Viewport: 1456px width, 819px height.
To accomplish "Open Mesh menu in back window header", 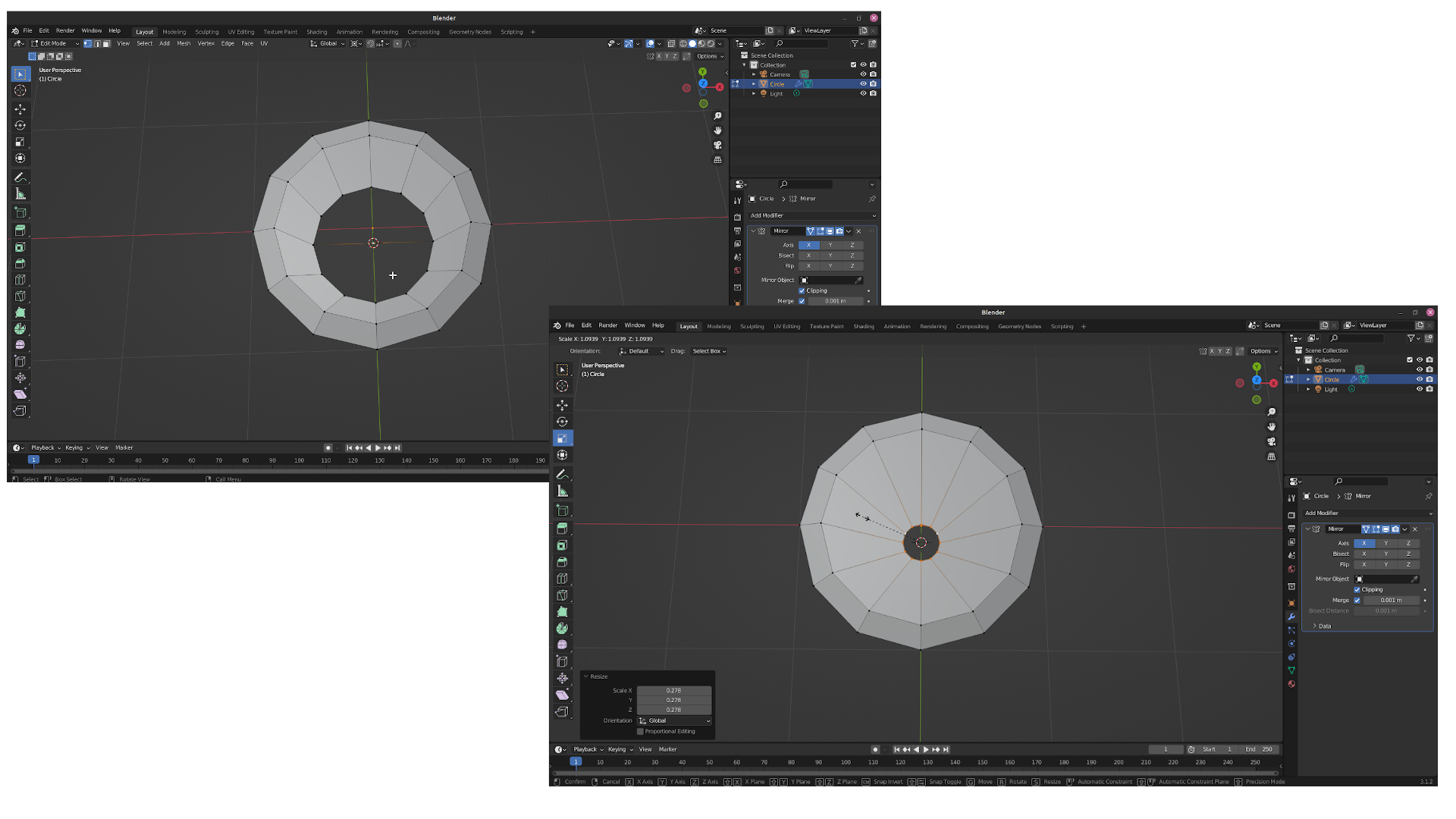I will pyautogui.click(x=184, y=44).
